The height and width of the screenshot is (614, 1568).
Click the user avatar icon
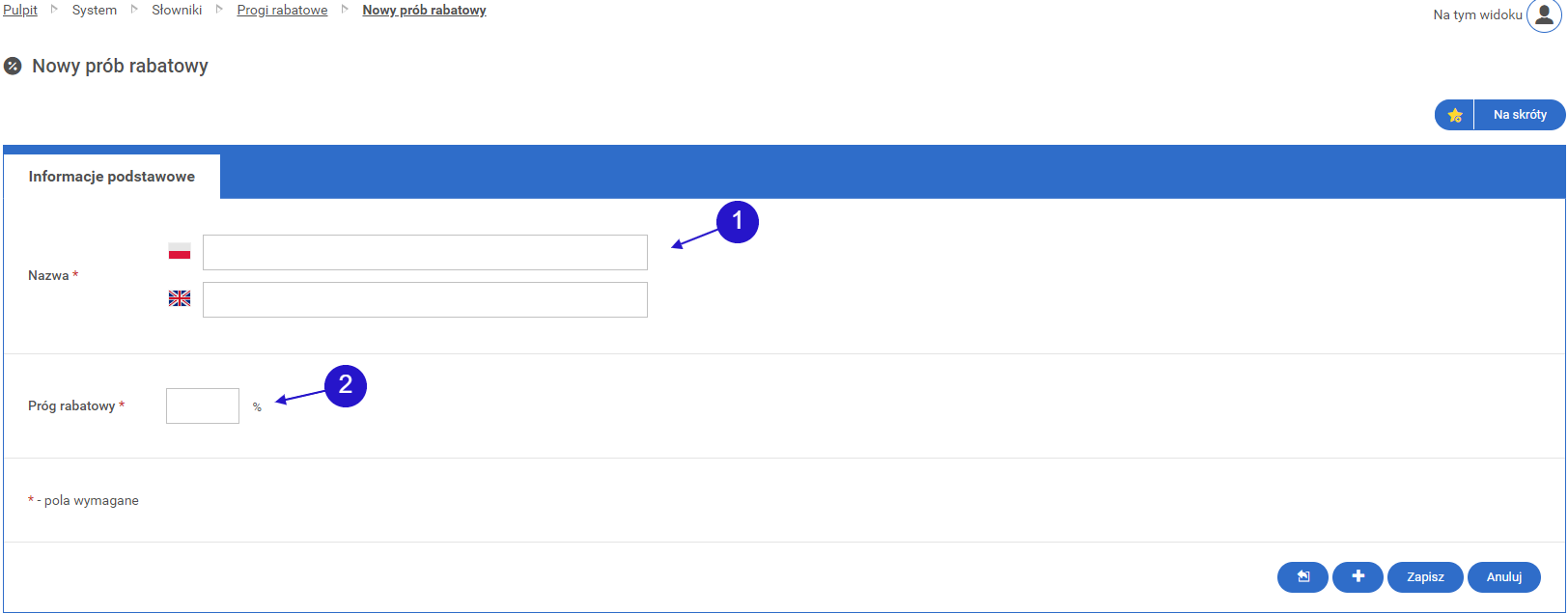1543,16
